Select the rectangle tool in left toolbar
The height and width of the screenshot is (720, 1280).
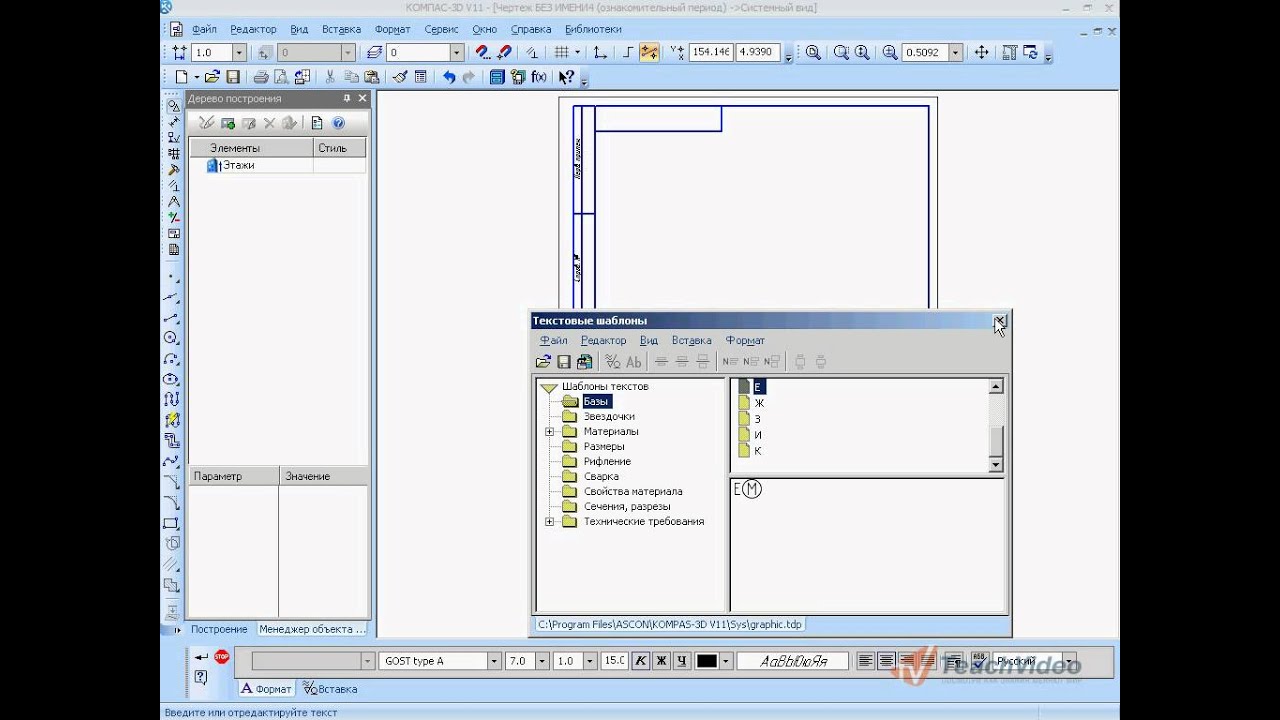[172, 523]
